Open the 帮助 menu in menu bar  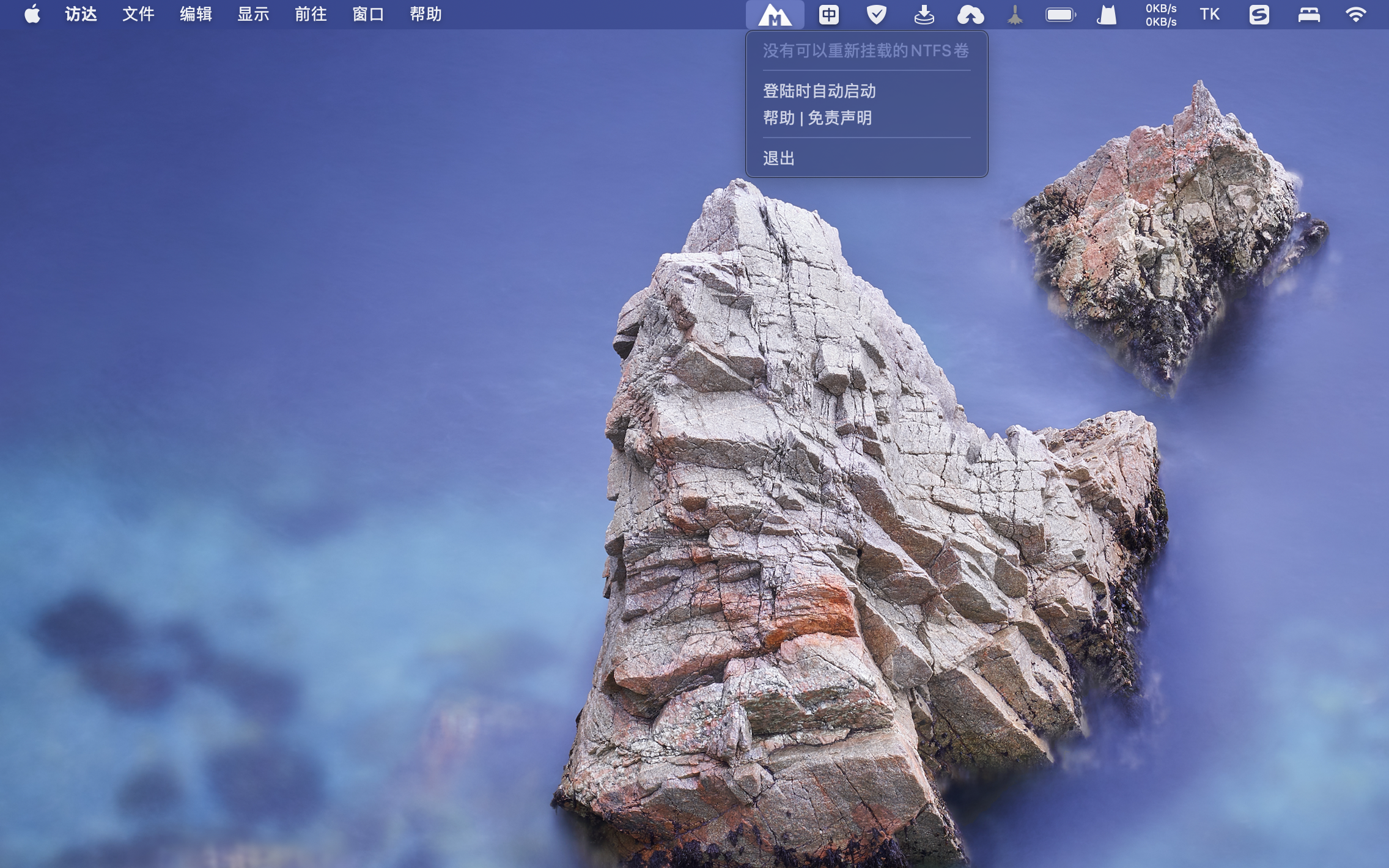tap(426, 14)
